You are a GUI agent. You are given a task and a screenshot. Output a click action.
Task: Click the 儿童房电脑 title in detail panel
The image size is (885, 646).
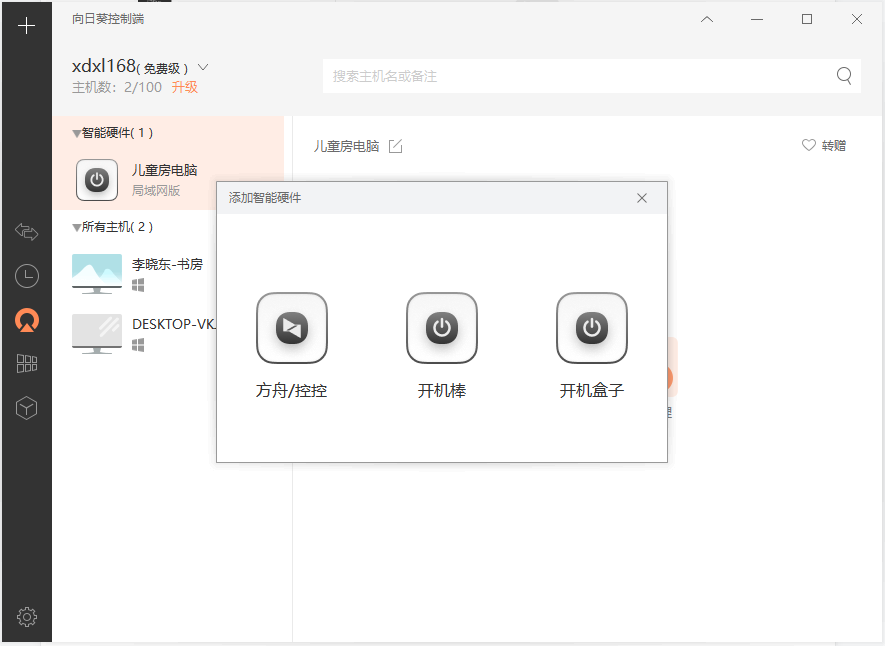346,146
